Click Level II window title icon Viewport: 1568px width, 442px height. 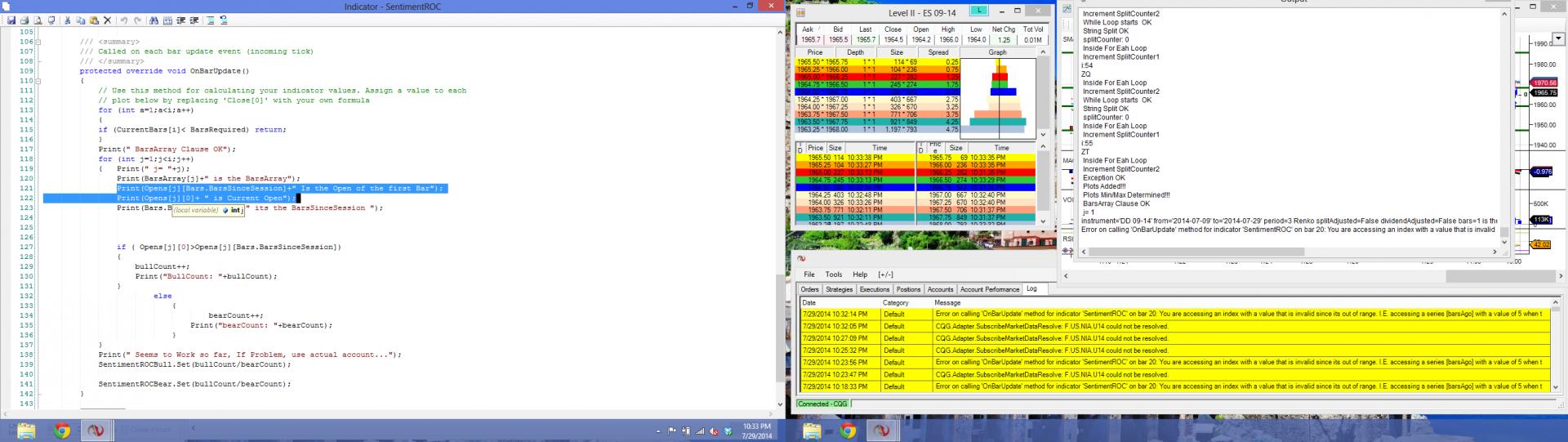802,12
